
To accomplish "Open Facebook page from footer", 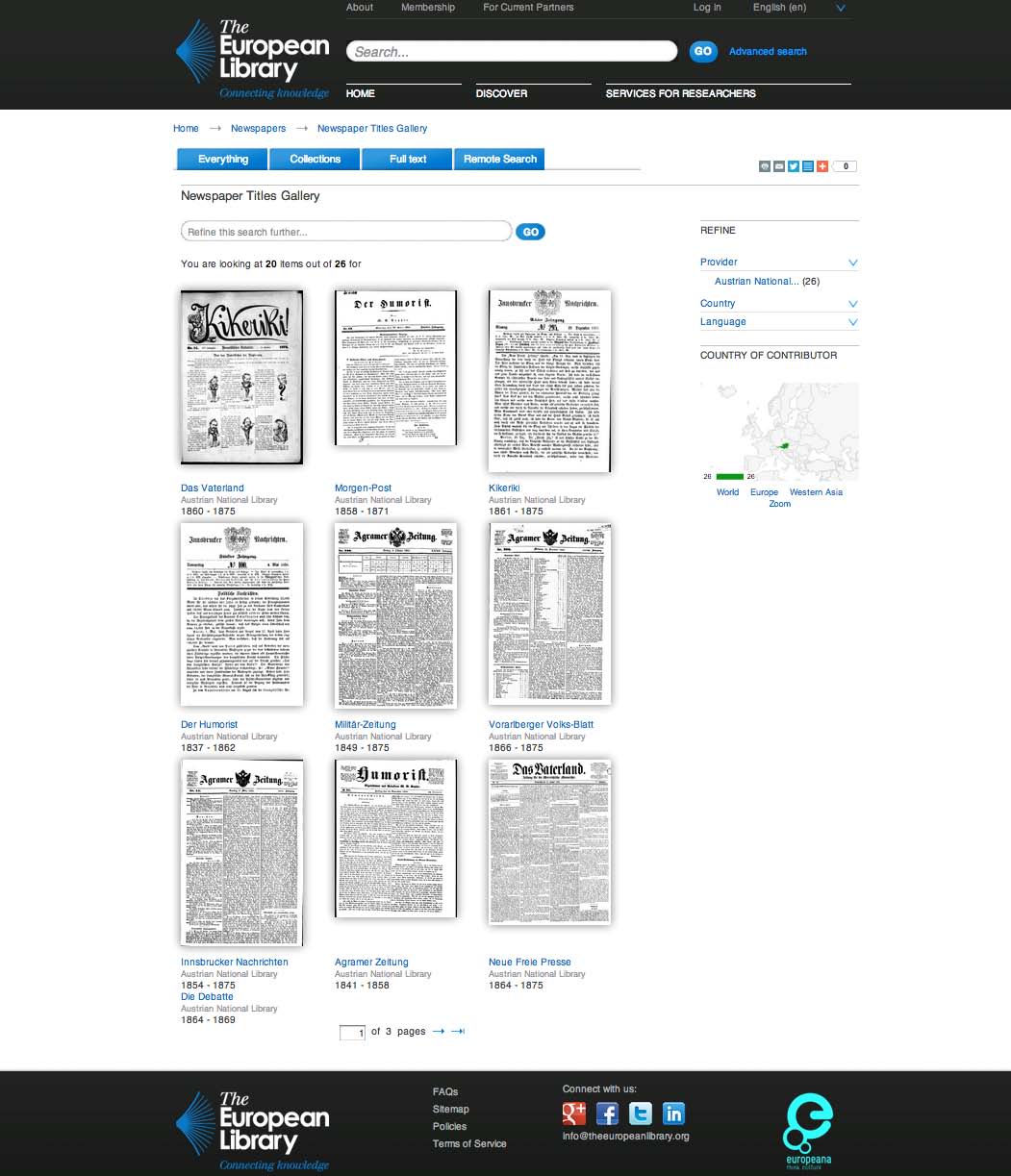I will pos(607,1113).
